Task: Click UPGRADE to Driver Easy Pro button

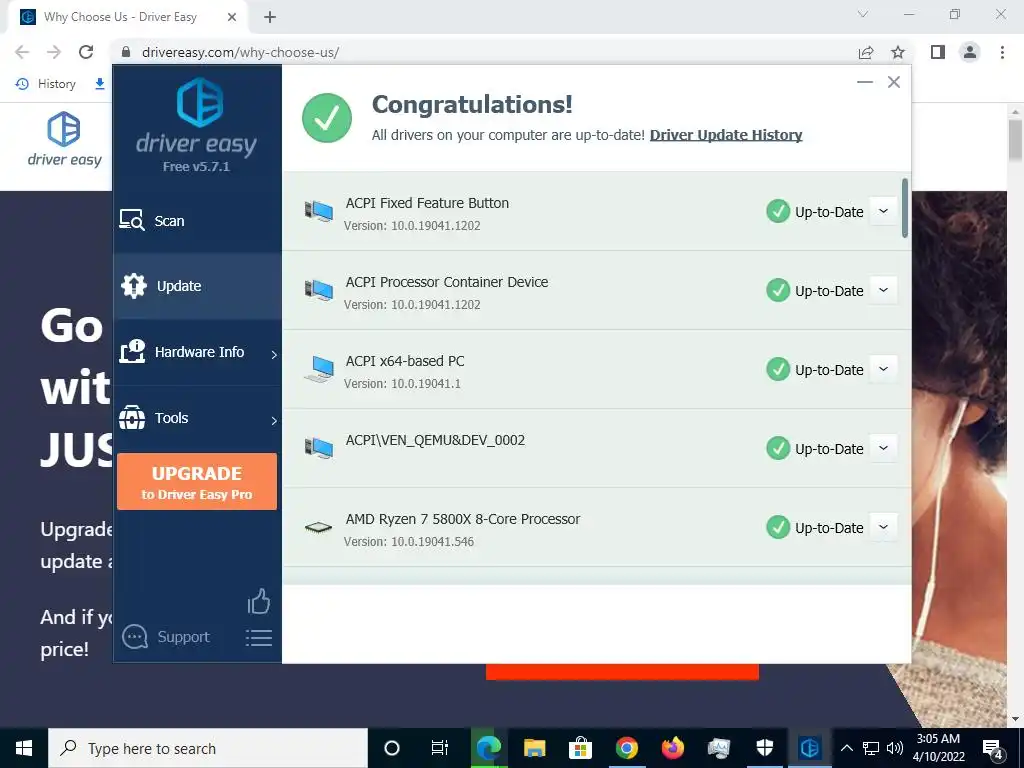Action: click(197, 482)
